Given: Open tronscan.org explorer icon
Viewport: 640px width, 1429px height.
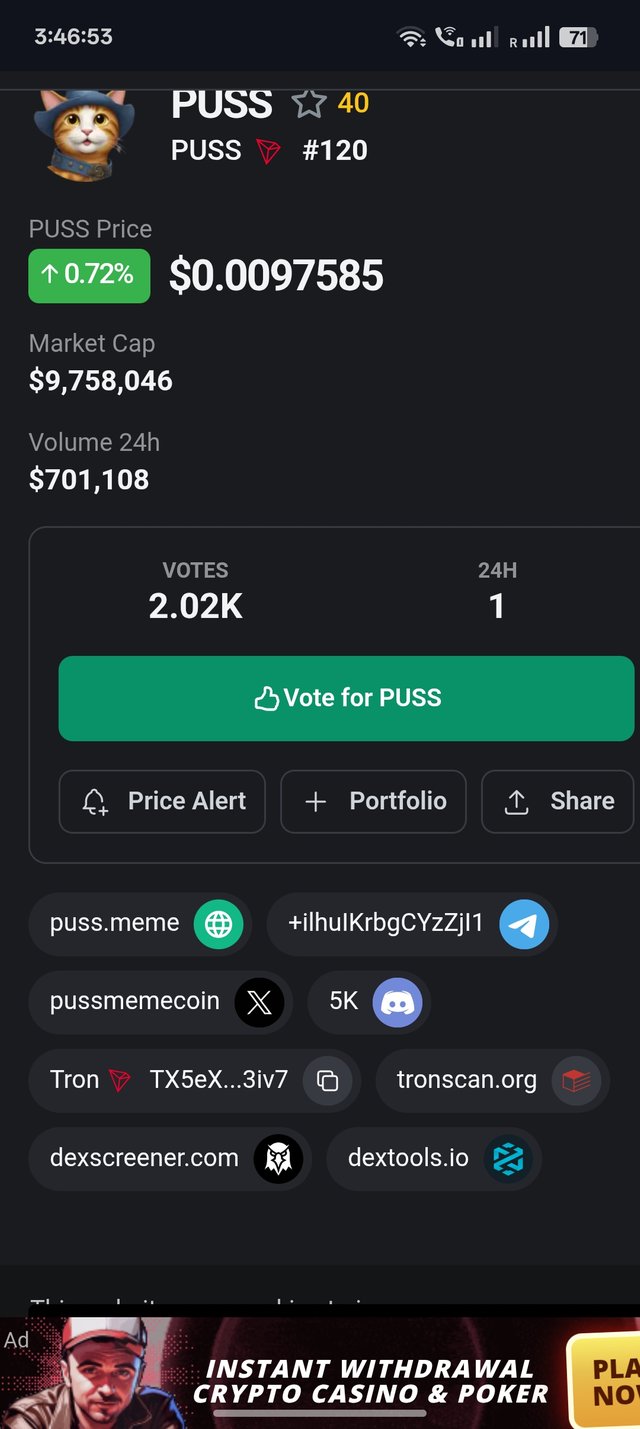Looking at the screenshot, I should [576, 1080].
